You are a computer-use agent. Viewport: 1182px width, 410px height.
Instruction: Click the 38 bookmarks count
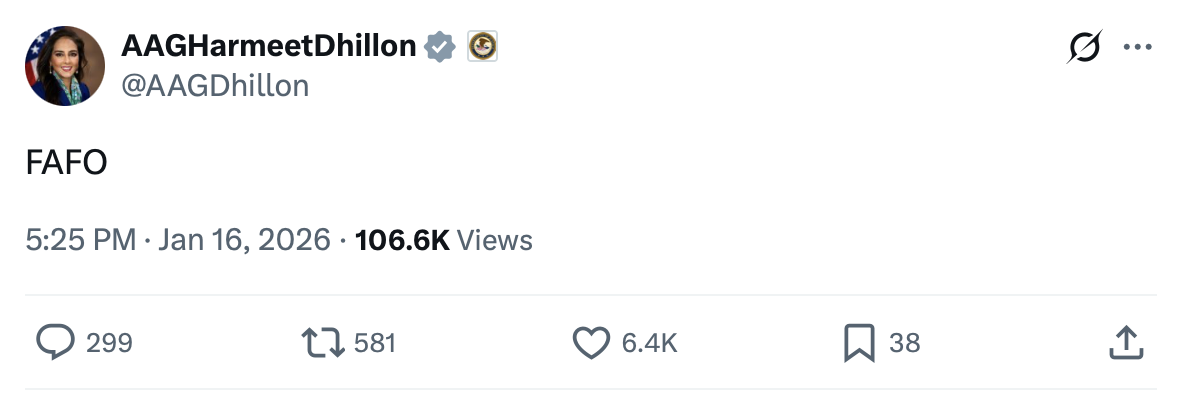tap(904, 343)
